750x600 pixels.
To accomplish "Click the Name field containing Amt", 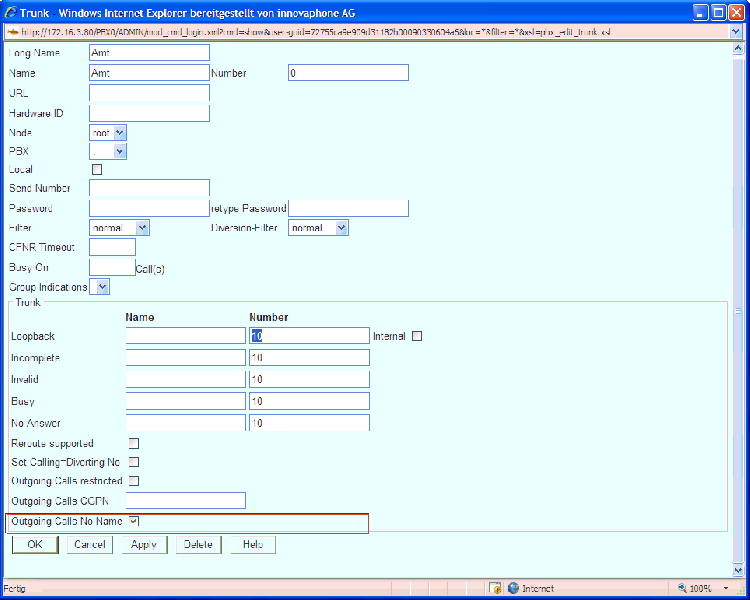I will click(x=149, y=73).
